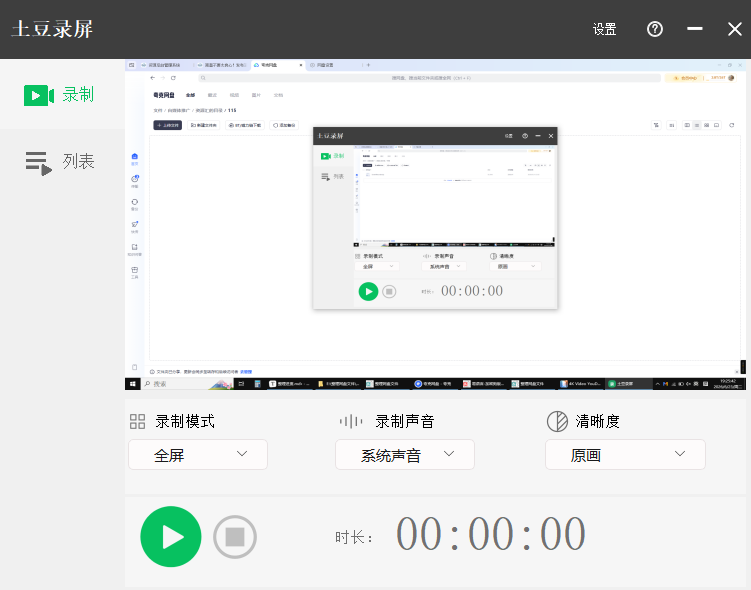Screen dimensions: 751x590
Task: Click the 00:00:00 duration timer
Action: [490, 534]
